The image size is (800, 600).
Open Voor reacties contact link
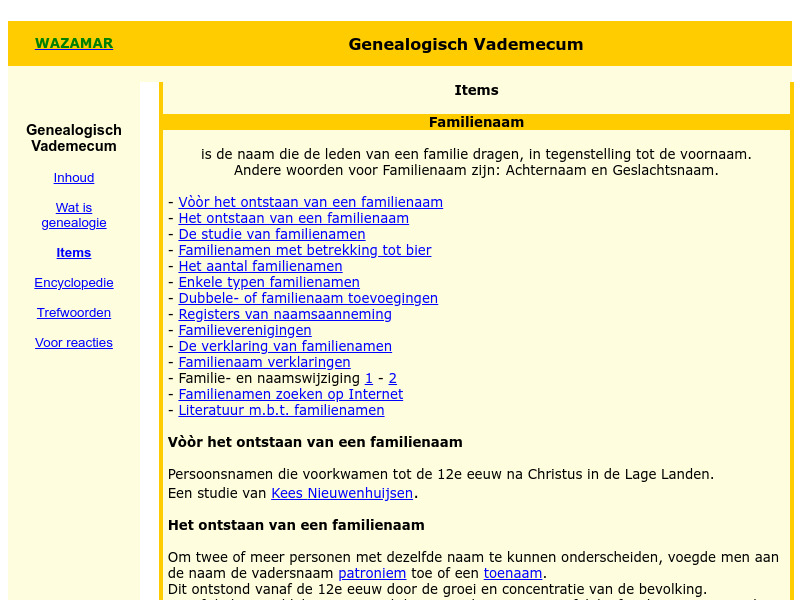[x=73, y=342]
